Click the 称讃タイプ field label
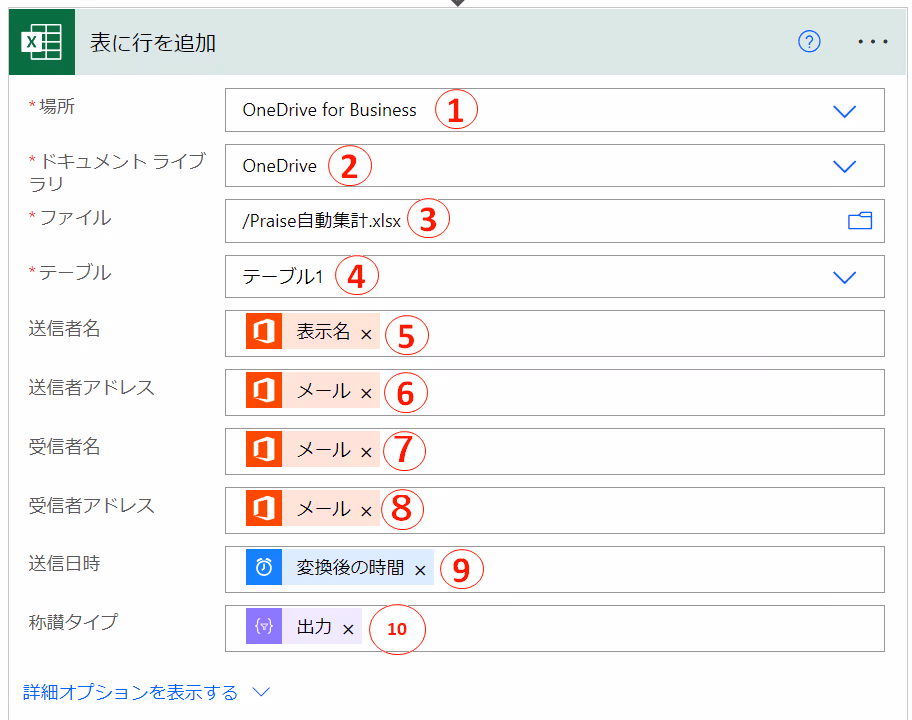Screen dimensions: 912x720 pos(73,622)
